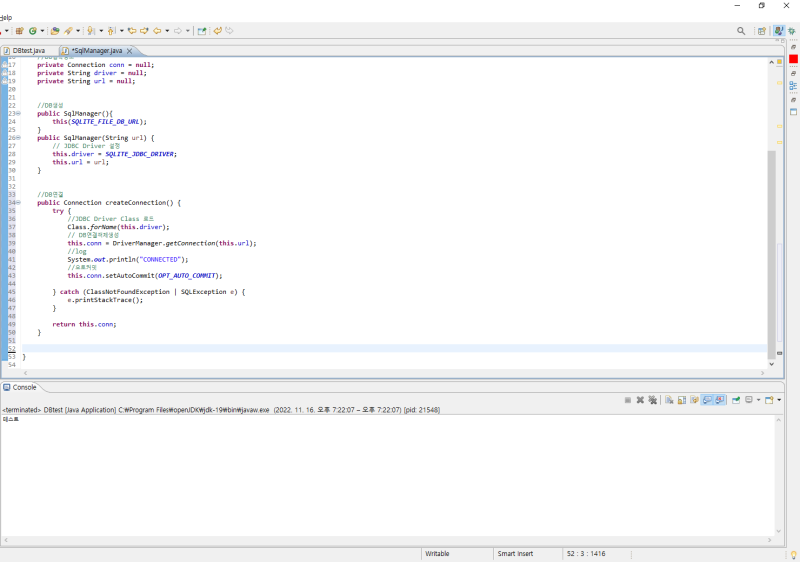Jump to next edit location arrow

point(144,31)
